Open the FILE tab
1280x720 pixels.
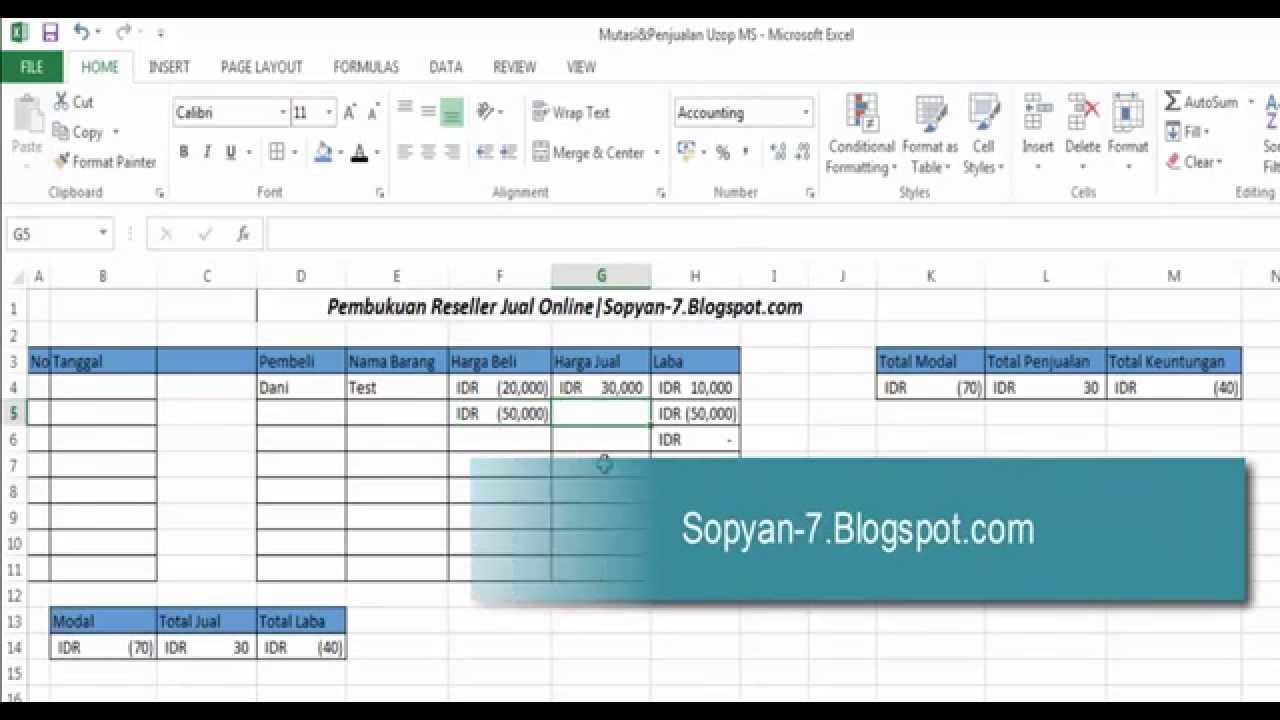click(x=32, y=67)
